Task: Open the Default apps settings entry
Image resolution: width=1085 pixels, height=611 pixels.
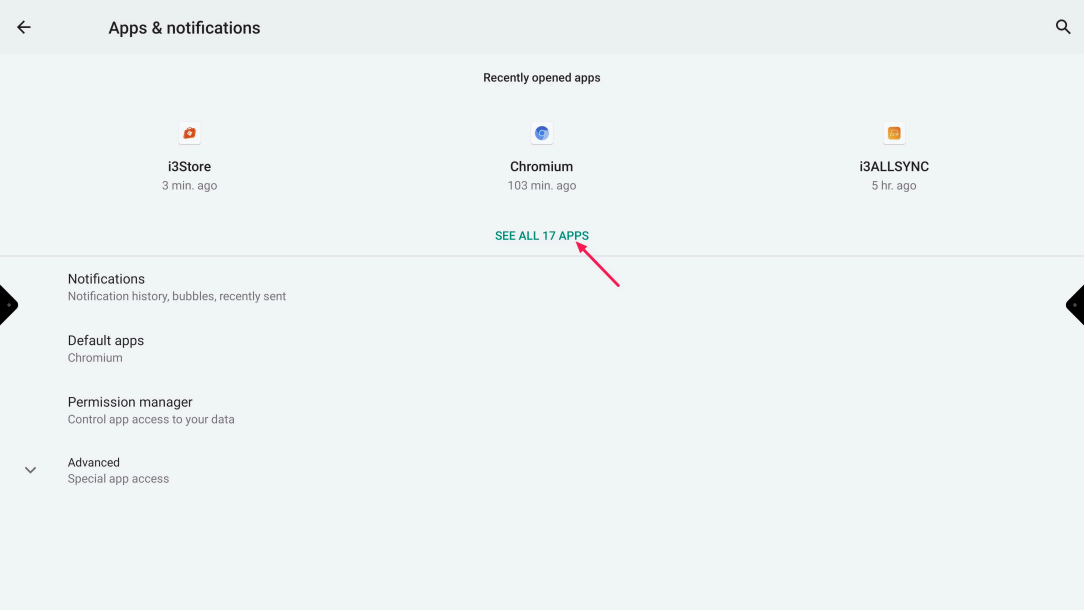Action: (x=106, y=341)
